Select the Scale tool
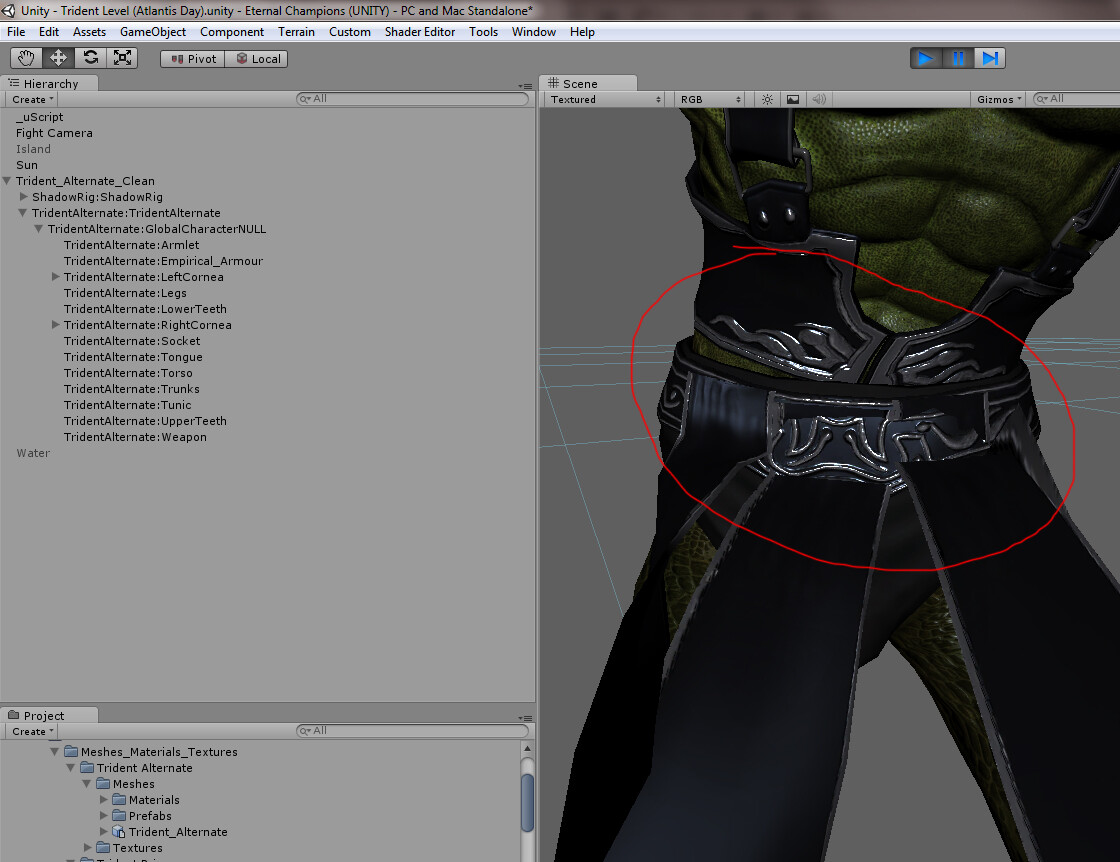1120x862 pixels. click(123, 57)
